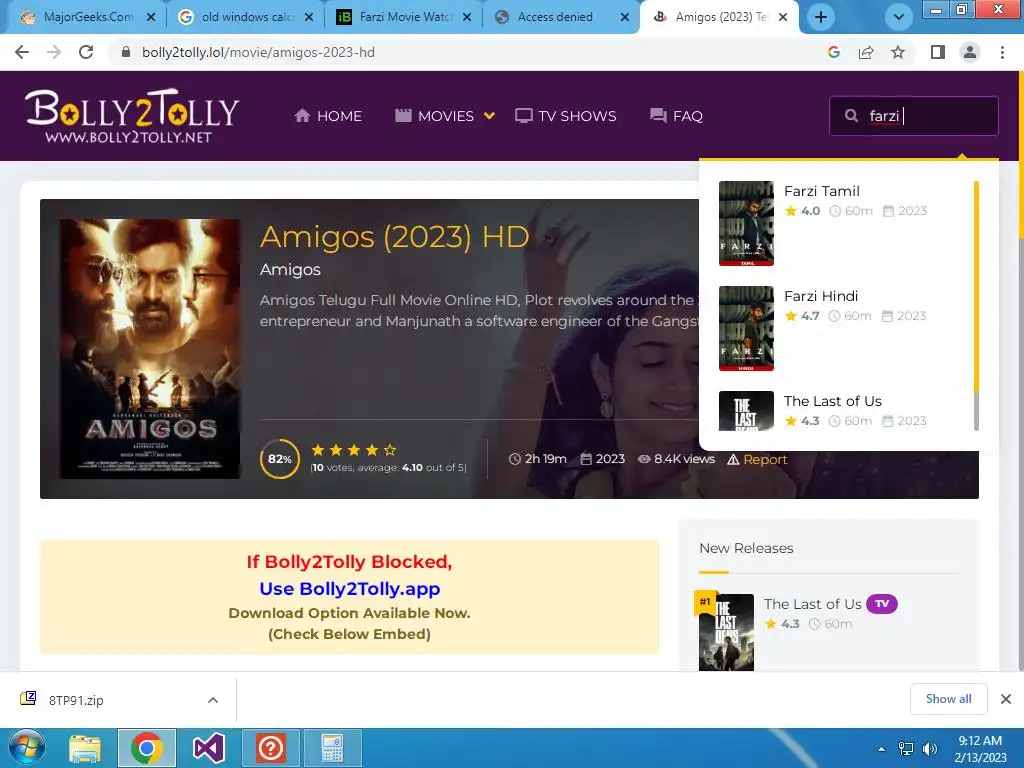Open Visual Studio from taskbar
The width and height of the screenshot is (1024, 768).
point(209,748)
